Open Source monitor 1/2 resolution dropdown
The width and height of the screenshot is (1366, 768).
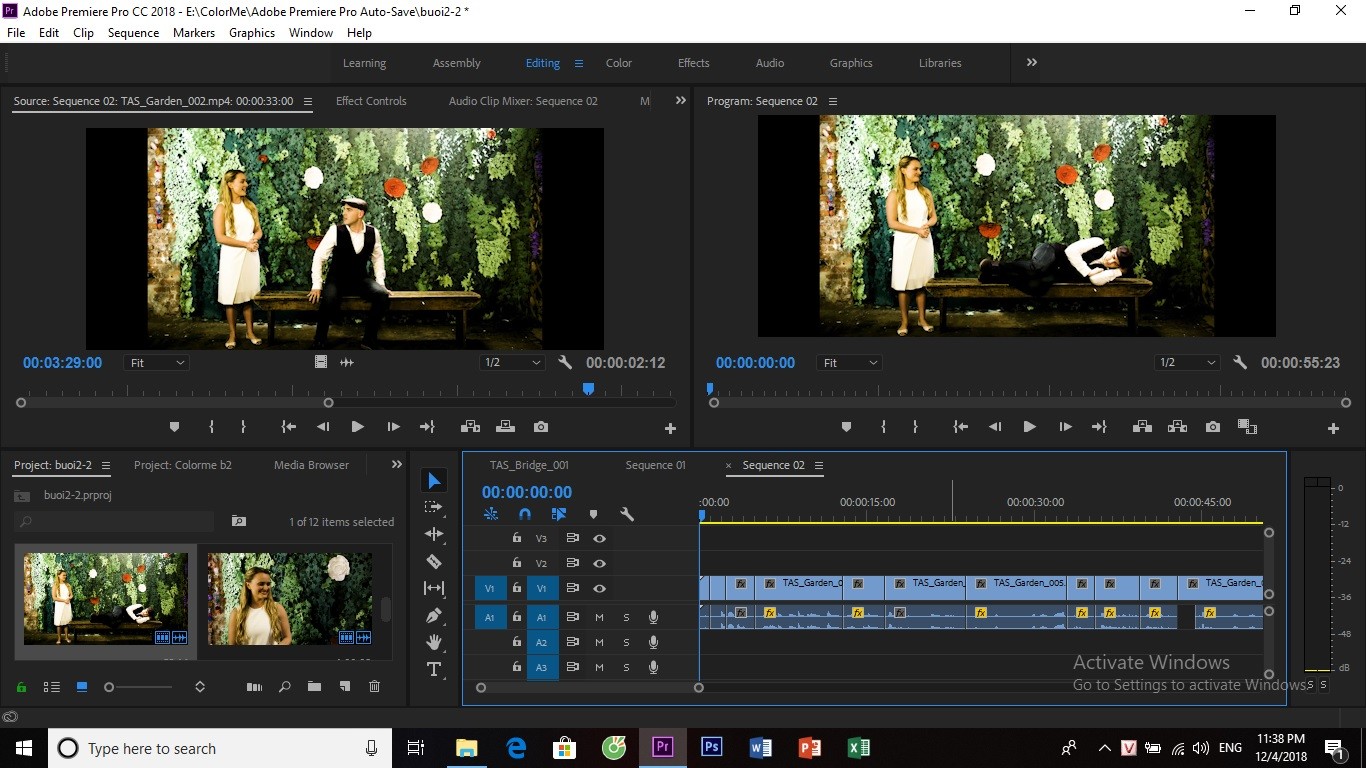tap(513, 363)
